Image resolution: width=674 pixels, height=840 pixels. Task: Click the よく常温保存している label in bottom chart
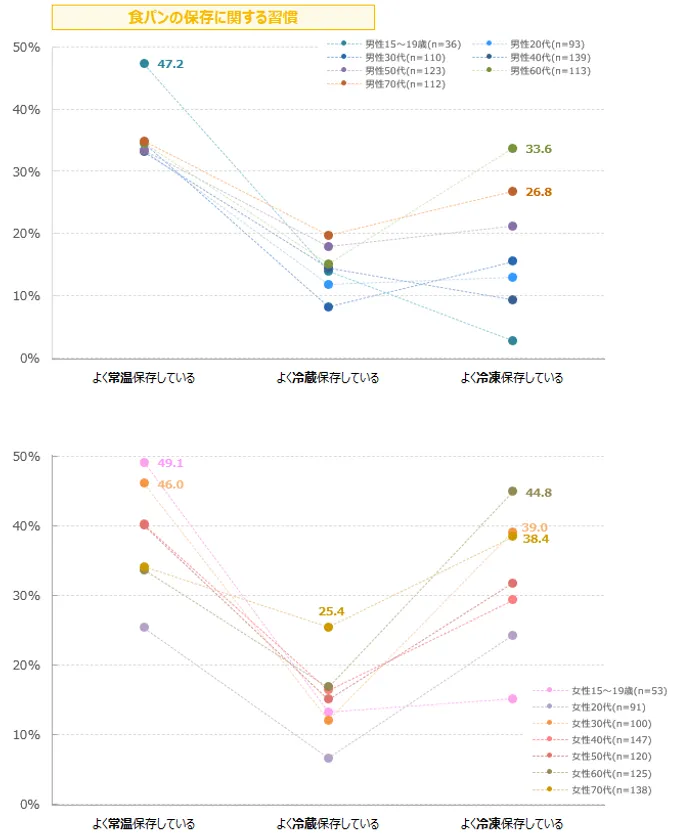pos(144,824)
